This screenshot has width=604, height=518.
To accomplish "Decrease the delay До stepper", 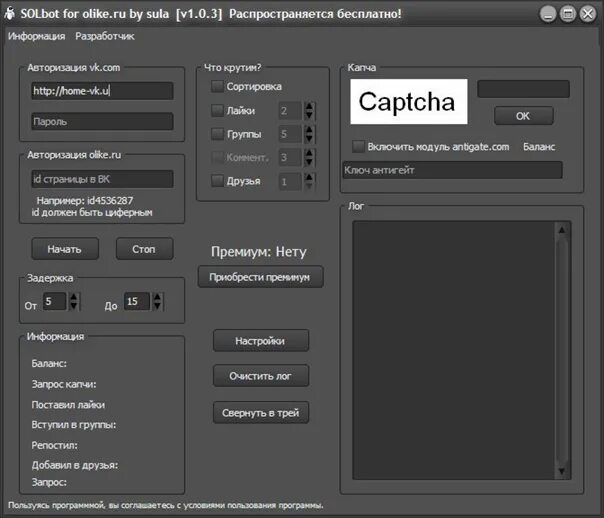I will click(x=158, y=306).
